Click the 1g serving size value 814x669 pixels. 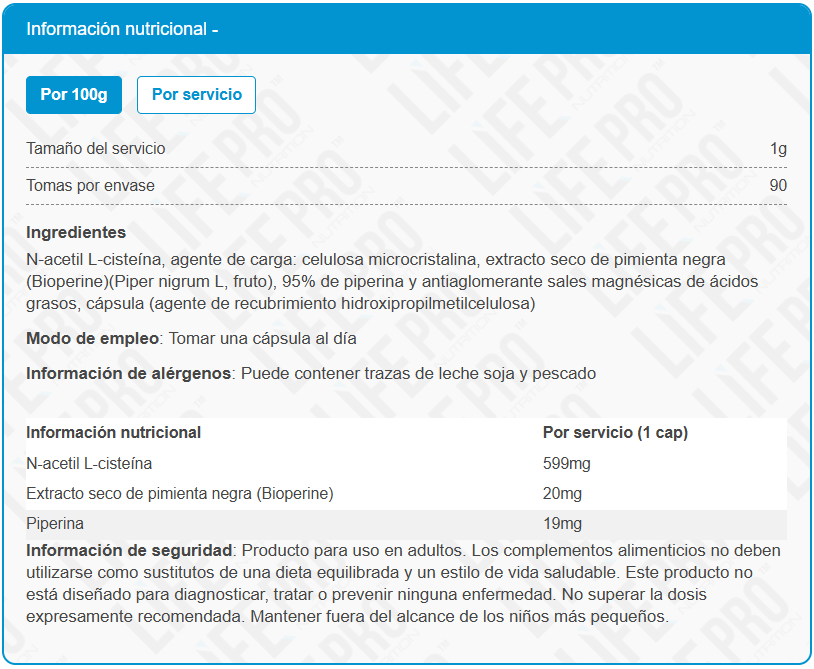778,149
